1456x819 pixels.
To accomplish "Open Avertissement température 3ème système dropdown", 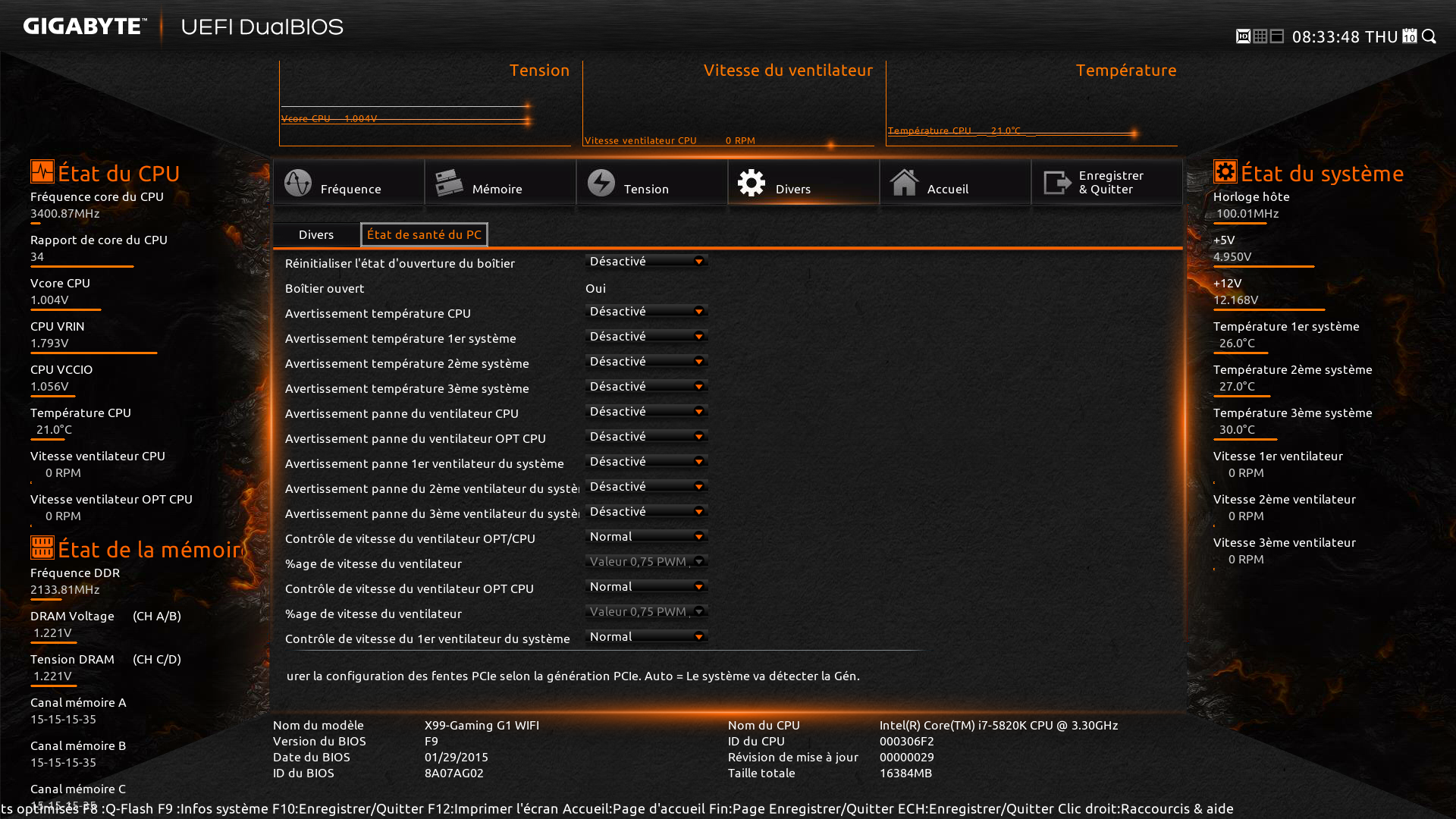I will 647,386.
